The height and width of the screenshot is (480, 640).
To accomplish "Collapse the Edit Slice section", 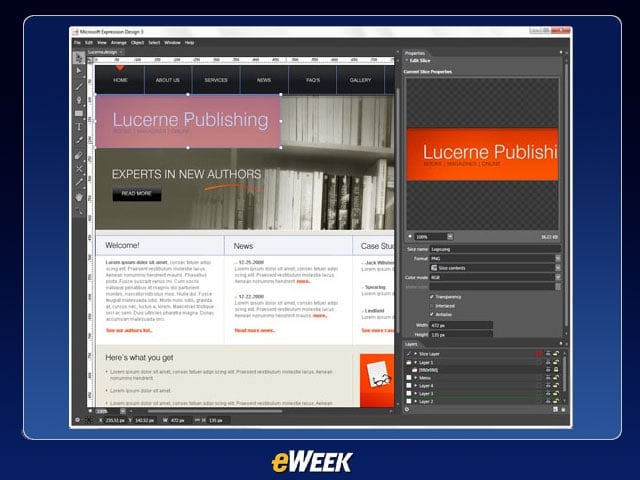I will (407, 60).
